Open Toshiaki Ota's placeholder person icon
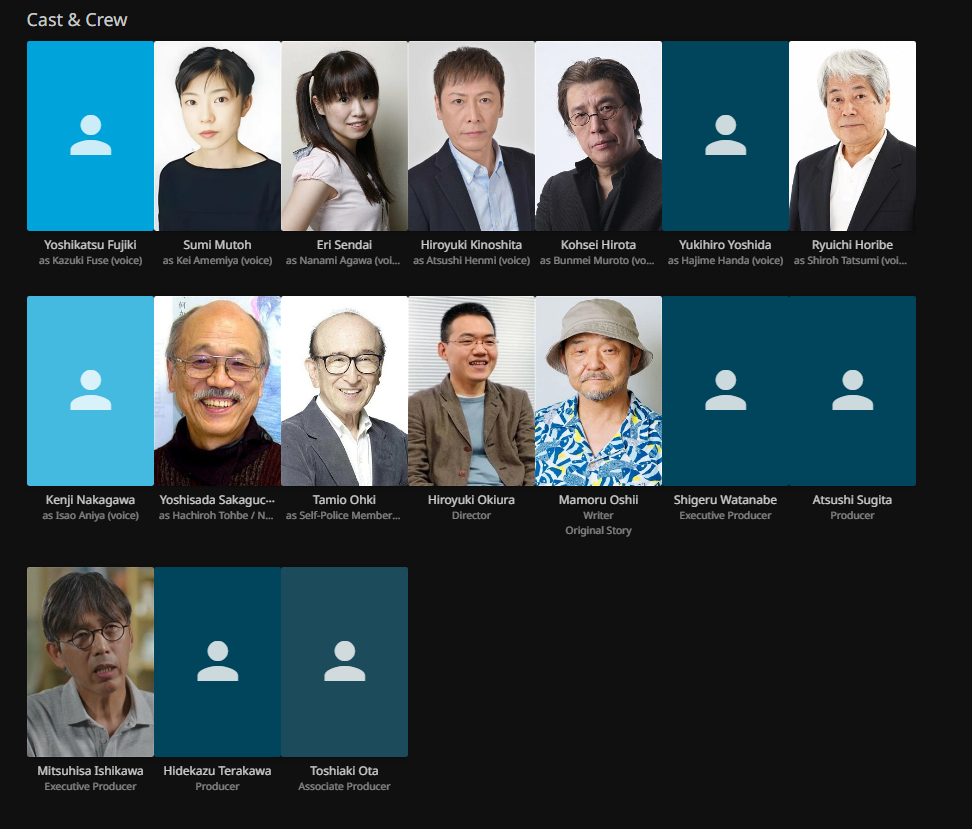The height and width of the screenshot is (829, 972). pyautogui.click(x=344, y=662)
